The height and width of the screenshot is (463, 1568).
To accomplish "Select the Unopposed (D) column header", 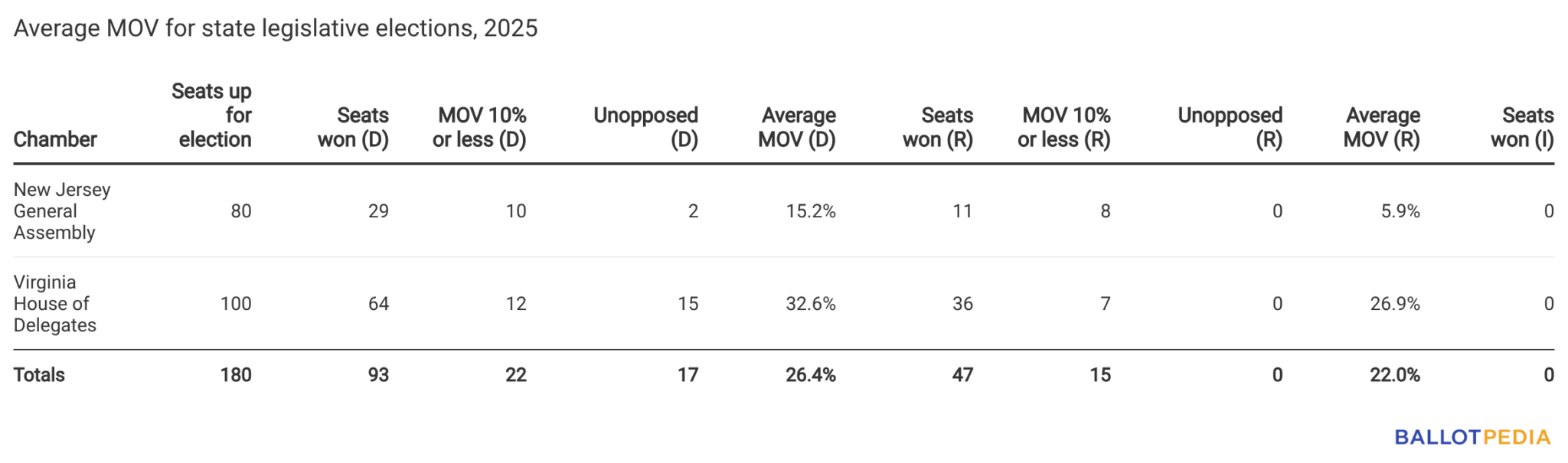I will (x=646, y=127).
